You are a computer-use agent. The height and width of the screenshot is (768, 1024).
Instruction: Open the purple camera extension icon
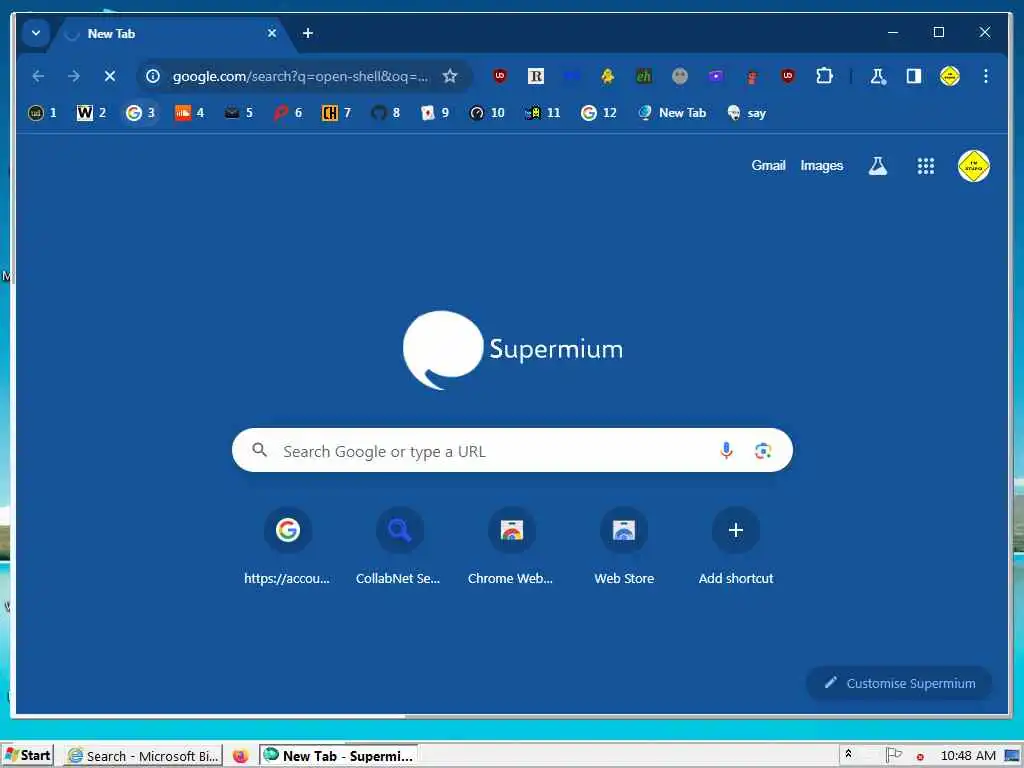[x=716, y=76]
